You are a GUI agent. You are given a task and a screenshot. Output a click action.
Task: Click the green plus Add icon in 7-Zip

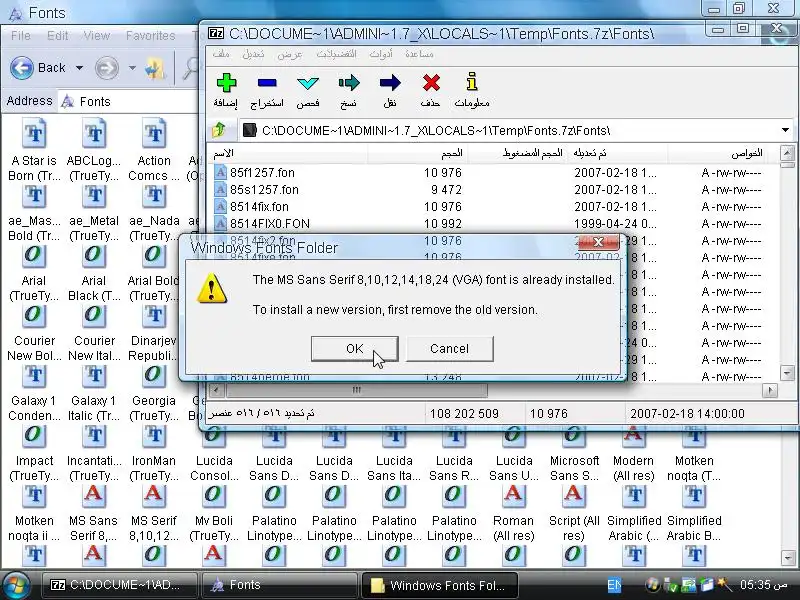click(x=226, y=83)
